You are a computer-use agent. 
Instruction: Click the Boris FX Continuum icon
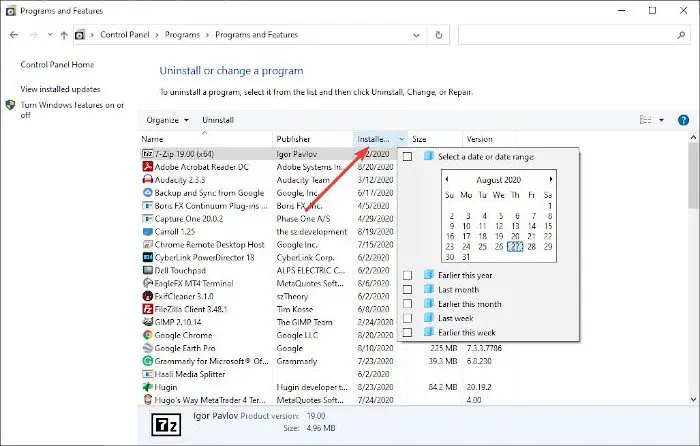147,206
